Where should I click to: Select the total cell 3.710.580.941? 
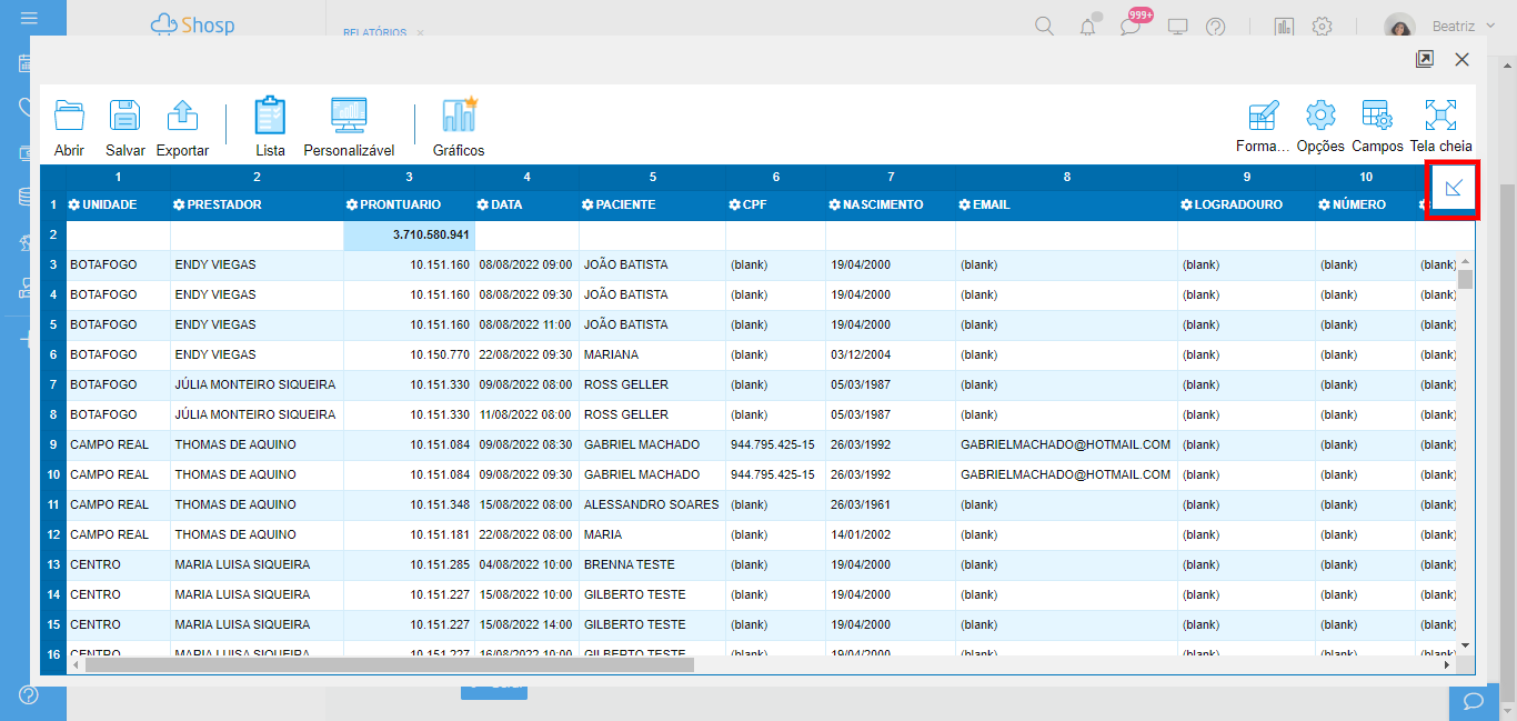(x=409, y=235)
